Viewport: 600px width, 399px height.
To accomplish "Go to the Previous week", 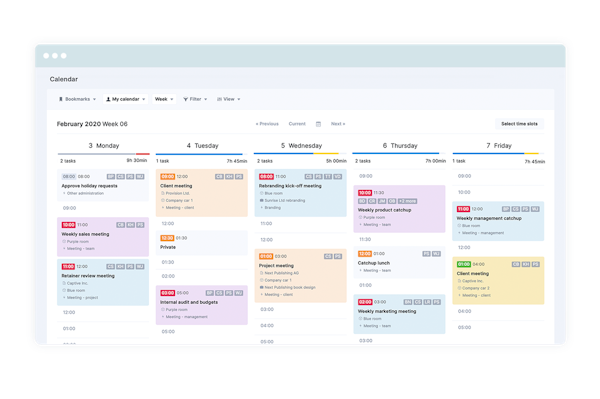I will pos(267,124).
